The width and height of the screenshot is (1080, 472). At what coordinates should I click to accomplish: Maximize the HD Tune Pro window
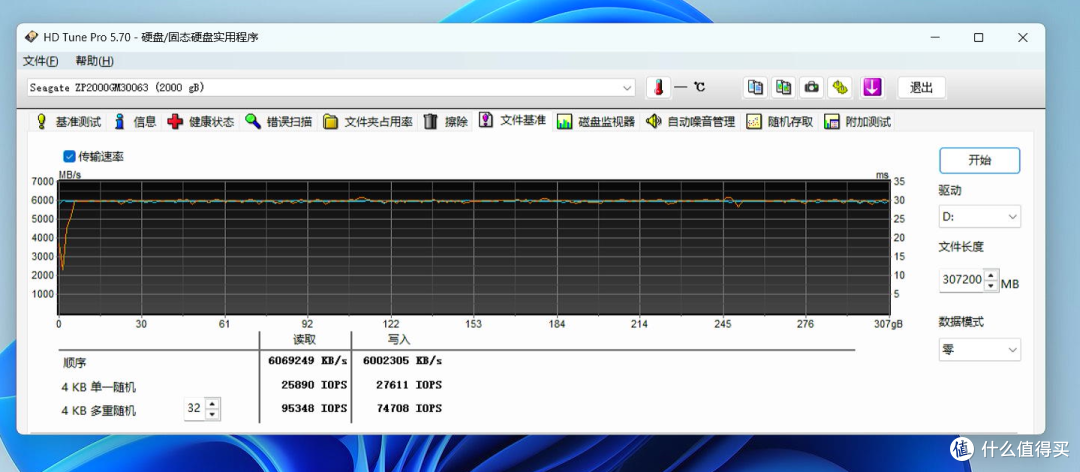pos(978,38)
